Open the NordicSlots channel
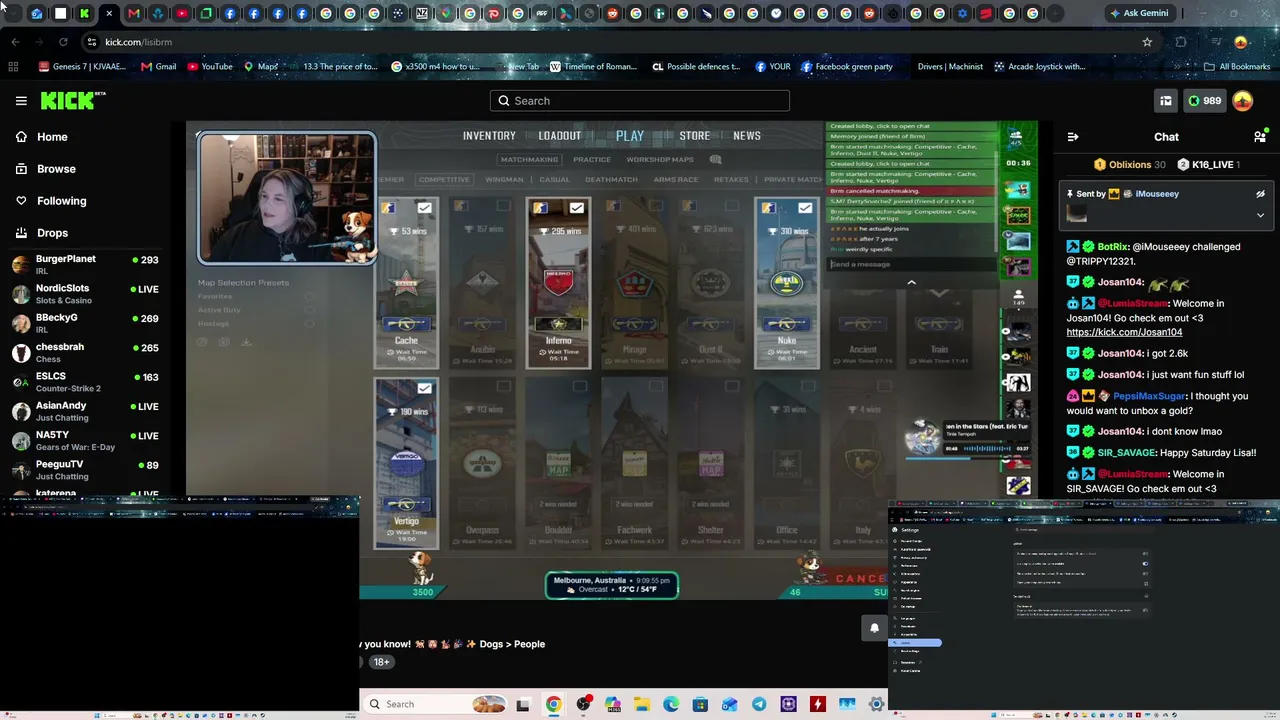Viewport: 1280px width, 720px height. (85, 293)
